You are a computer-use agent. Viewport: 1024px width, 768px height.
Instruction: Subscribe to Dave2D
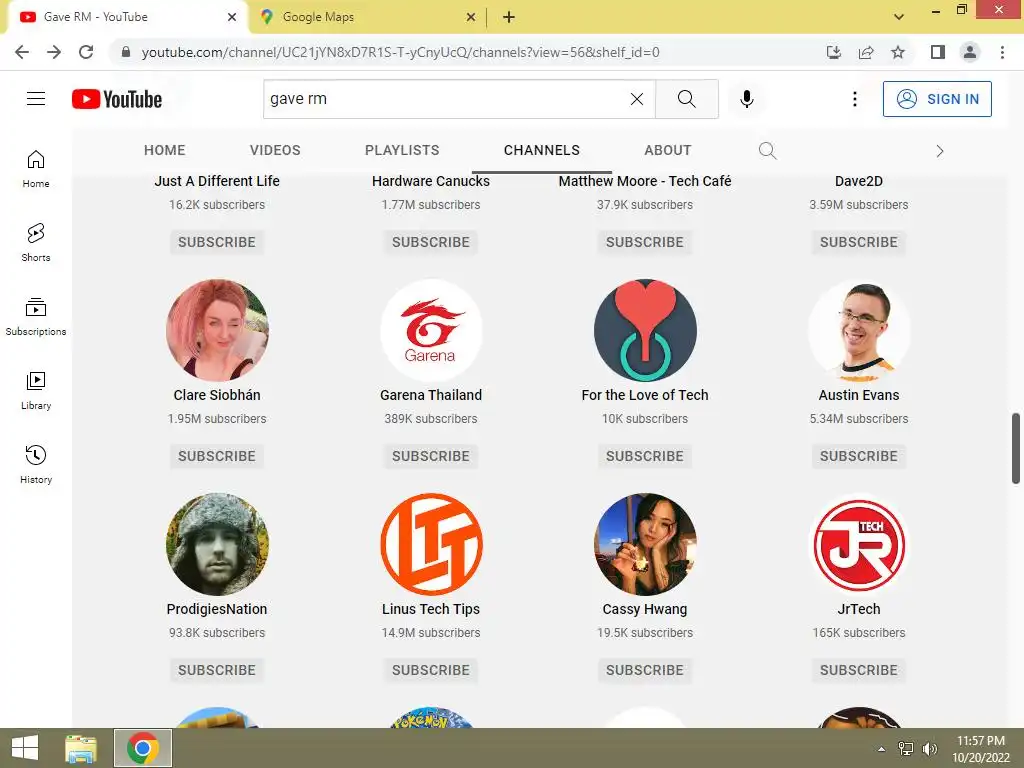859,242
